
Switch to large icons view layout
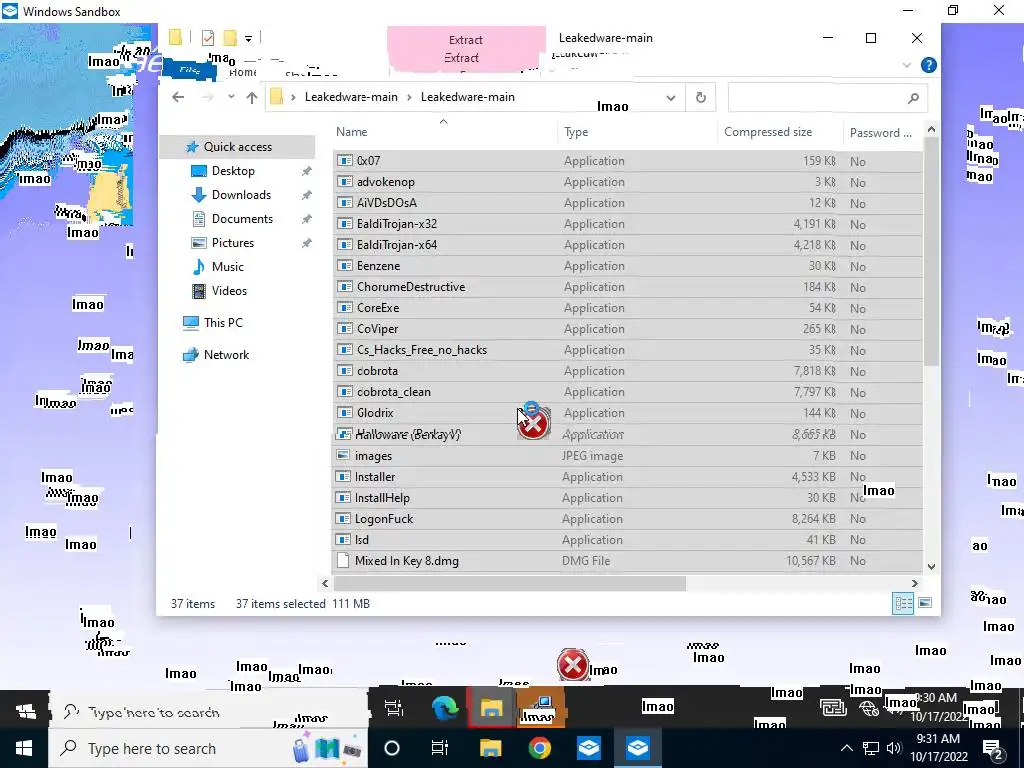click(x=925, y=603)
